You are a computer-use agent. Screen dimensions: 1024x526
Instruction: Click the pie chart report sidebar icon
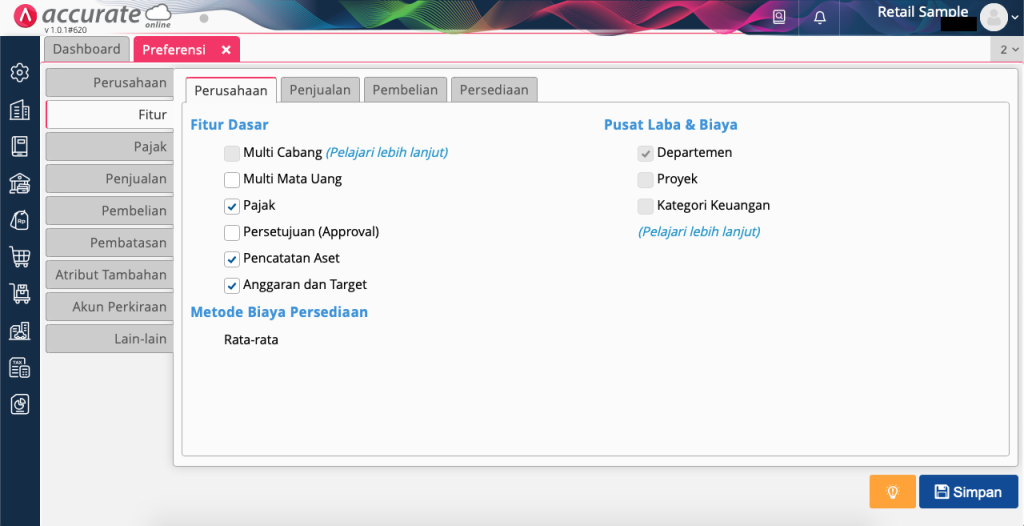(x=19, y=404)
